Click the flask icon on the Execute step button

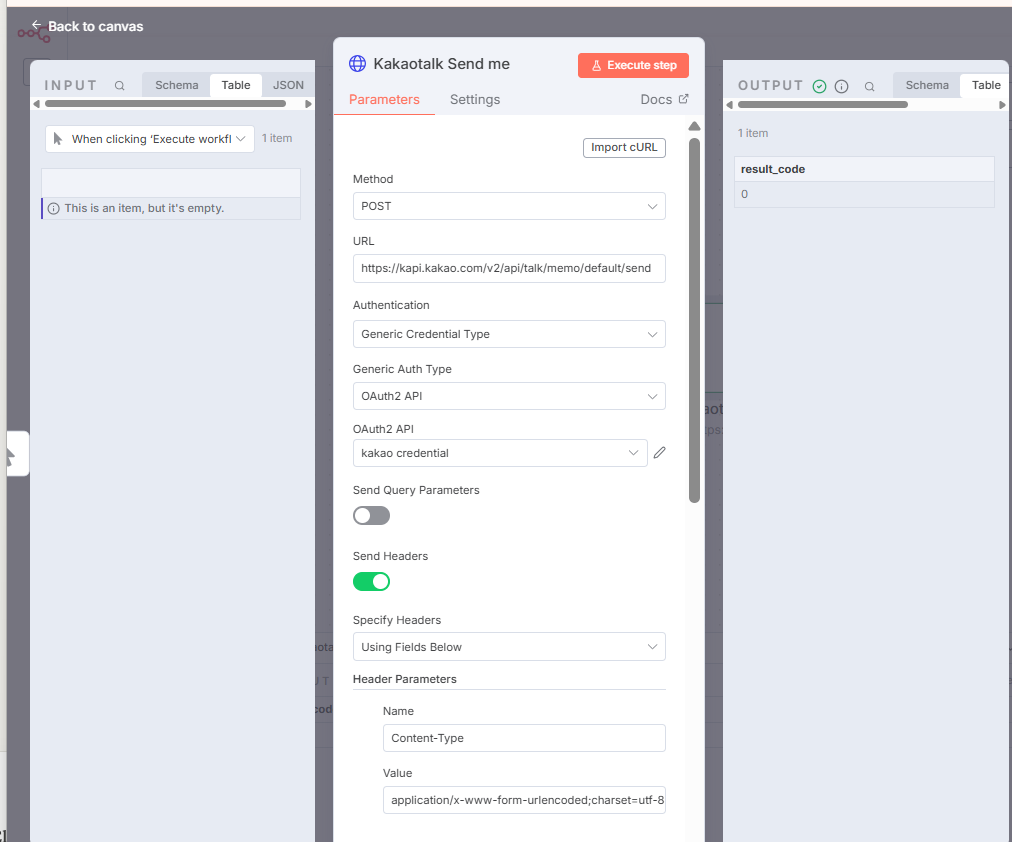[596, 66]
